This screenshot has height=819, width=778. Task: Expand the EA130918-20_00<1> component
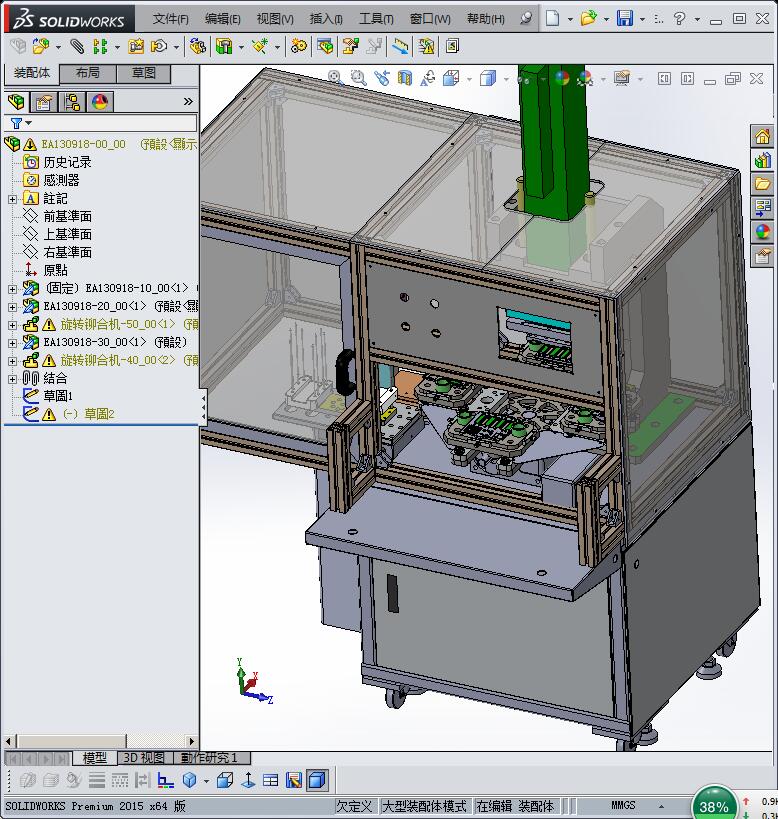pyautogui.click(x=13, y=307)
